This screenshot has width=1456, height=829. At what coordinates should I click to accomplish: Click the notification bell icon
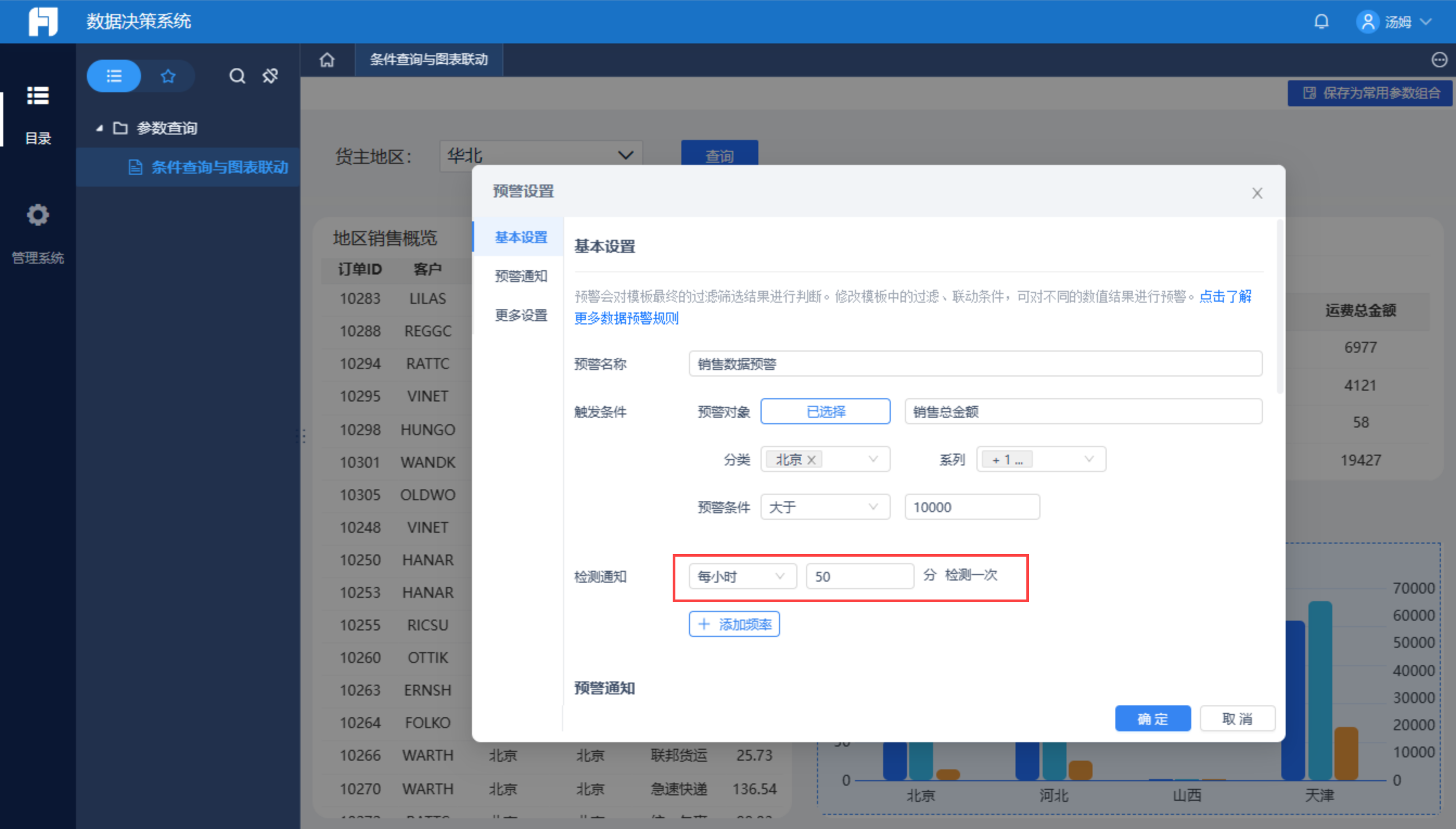pyautogui.click(x=1321, y=22)
